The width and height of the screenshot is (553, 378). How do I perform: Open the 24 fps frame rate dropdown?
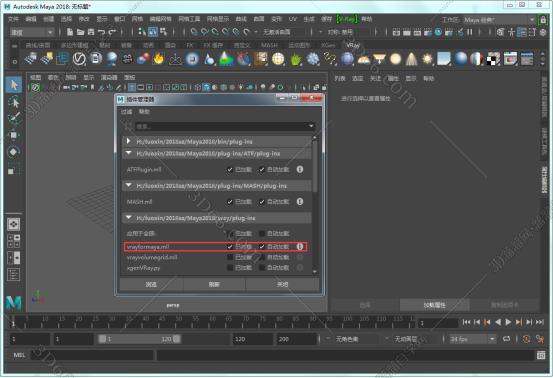pos(472,339)
